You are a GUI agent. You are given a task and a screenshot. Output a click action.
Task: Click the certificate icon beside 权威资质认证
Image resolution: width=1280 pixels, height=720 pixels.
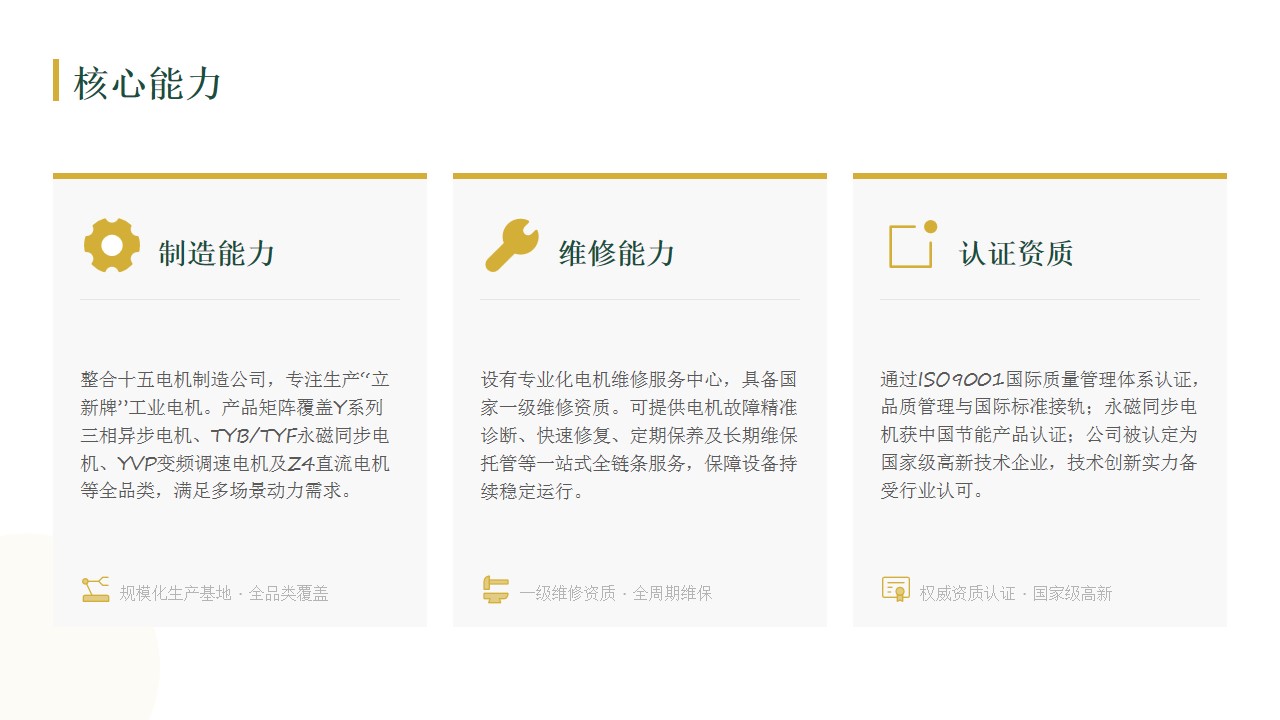click(896, 590)
